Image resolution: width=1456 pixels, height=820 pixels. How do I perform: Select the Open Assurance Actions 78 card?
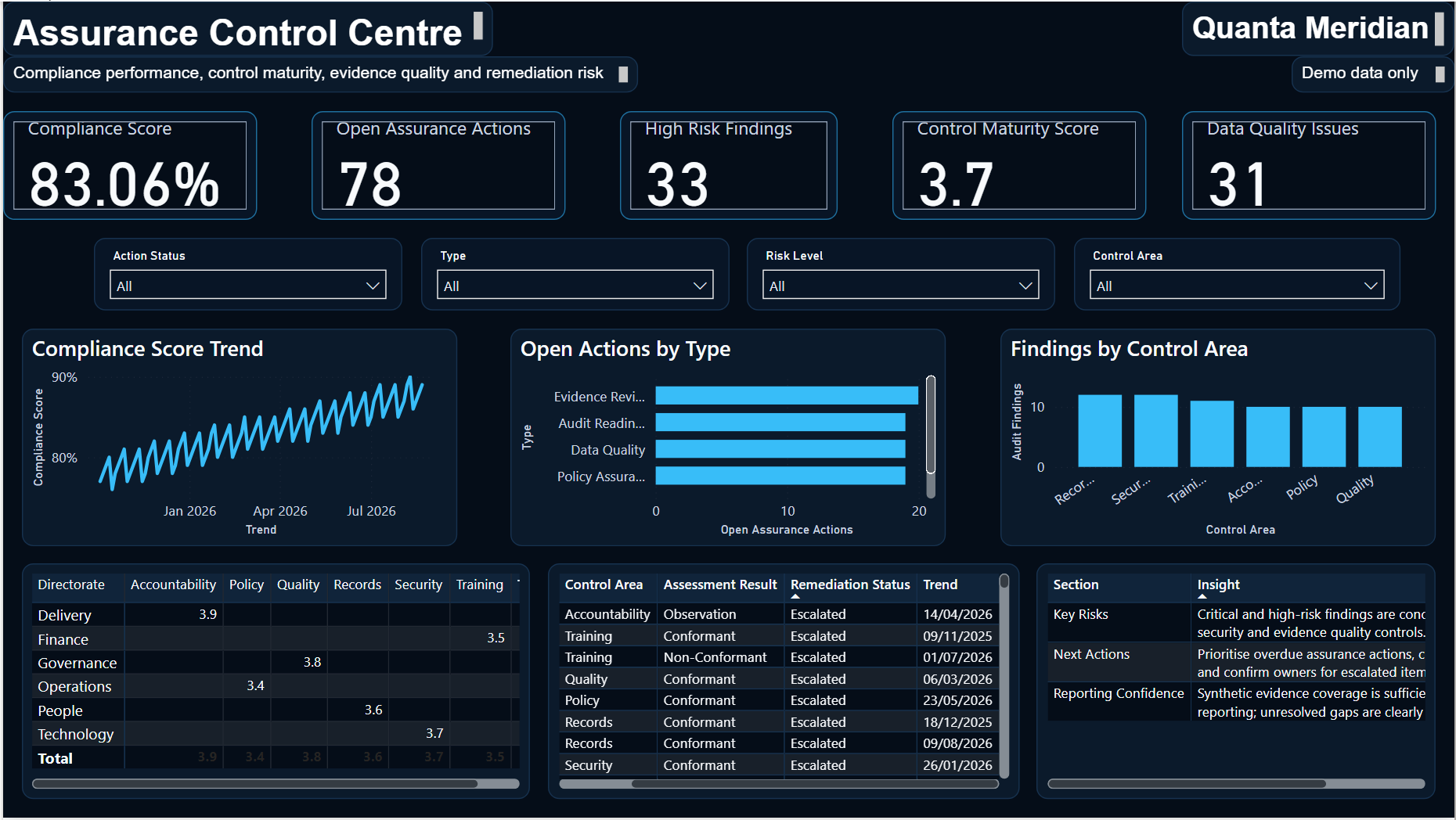tap(438, 165)
